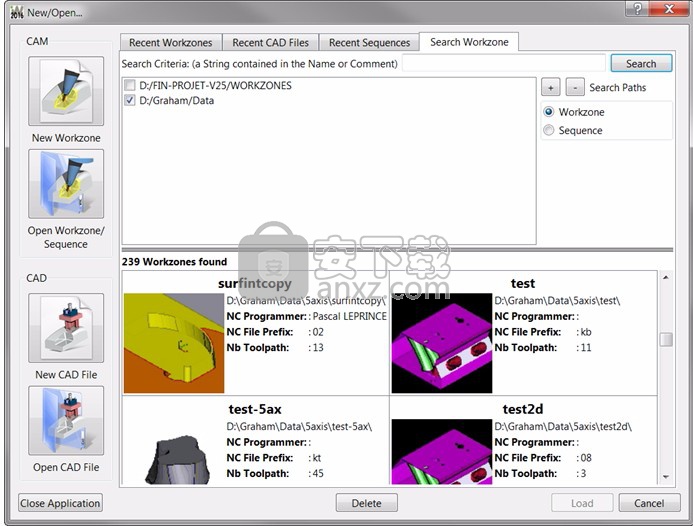This screenshot has height=526, width=693.
Task: Select the Sequence radio button
Action: point(548,130)
